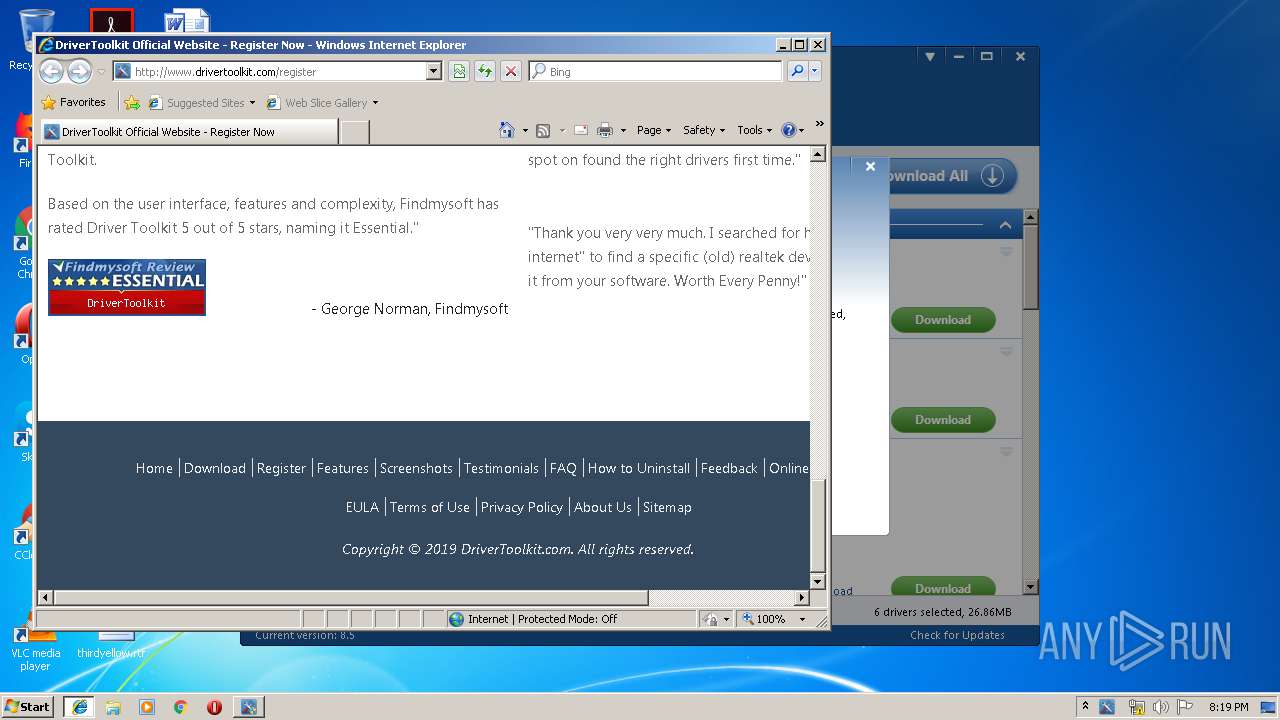
Task: Click the first green Download button in DriverToolkit
Action: 943,320
